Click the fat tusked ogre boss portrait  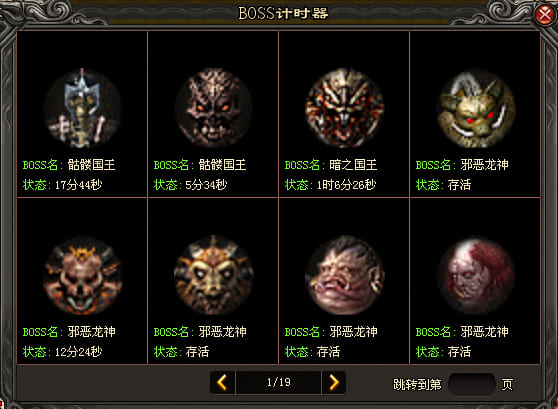click(344, 275)
